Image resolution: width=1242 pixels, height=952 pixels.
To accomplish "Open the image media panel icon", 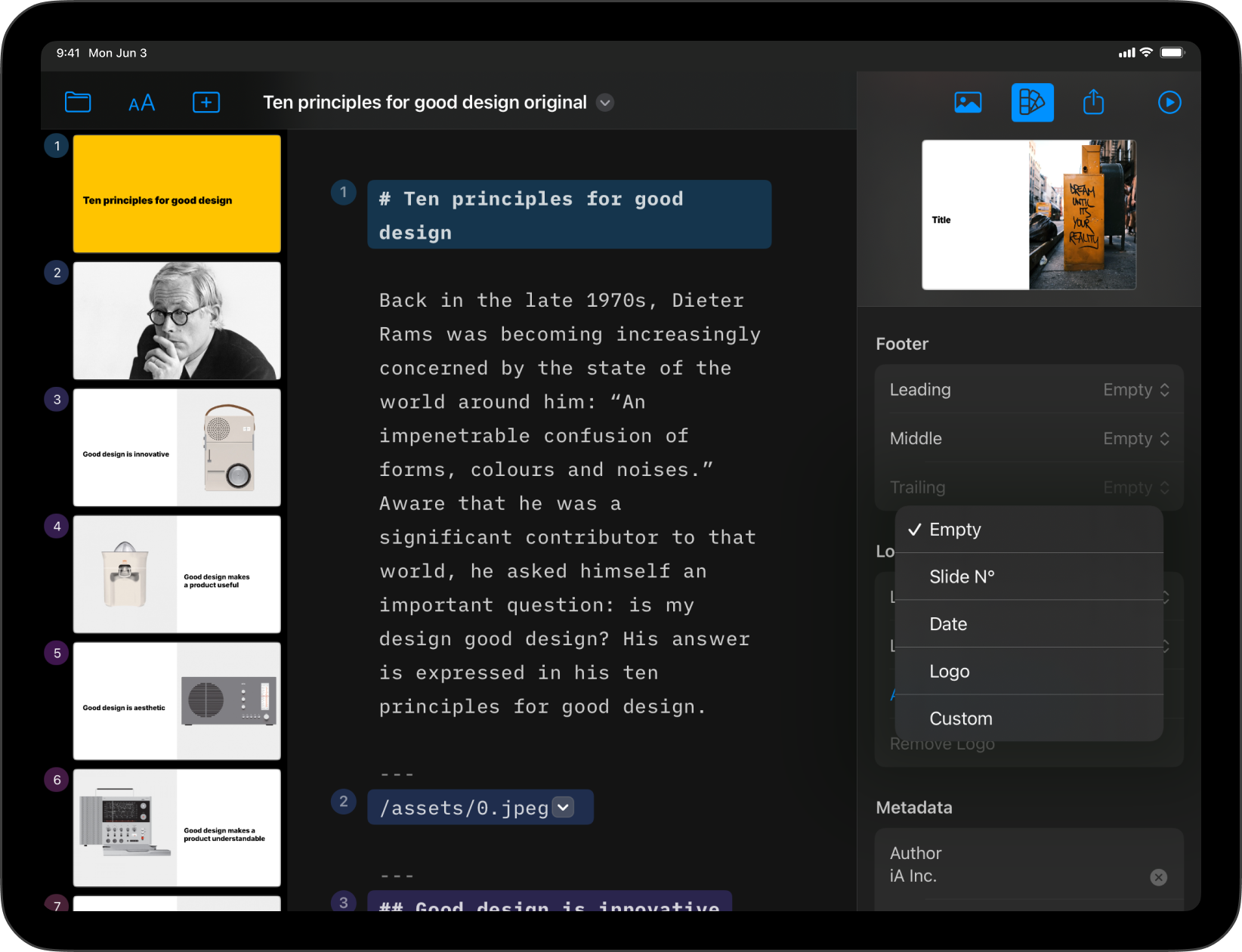I will (x=968, y=102).
